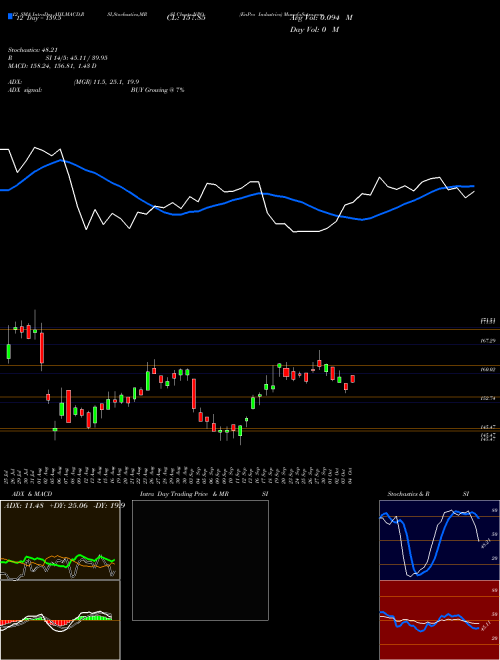Click the MACD values line
This screenshot has width=500, height=660.
52,66
